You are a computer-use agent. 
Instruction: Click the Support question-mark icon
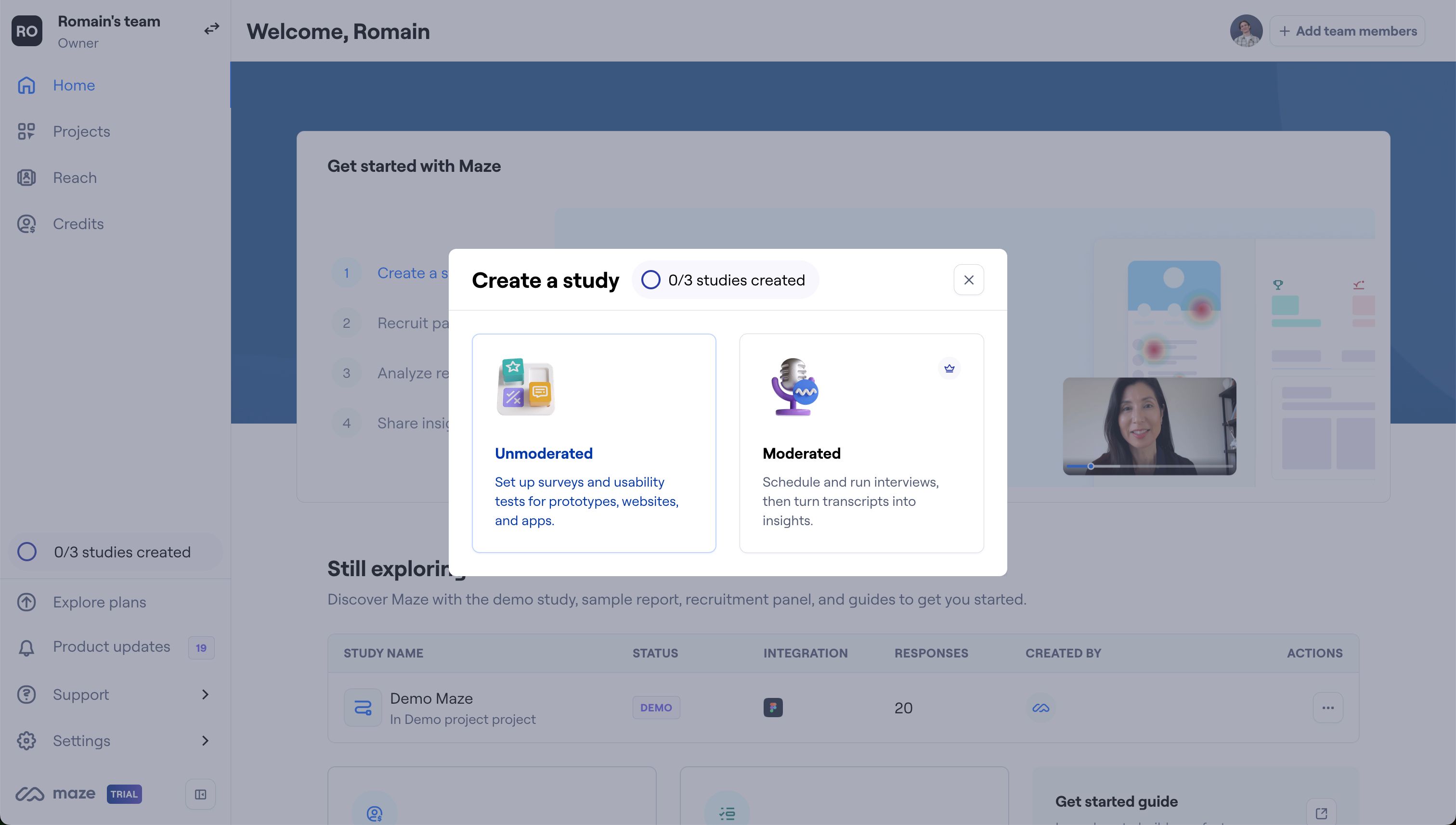point(26,695)
